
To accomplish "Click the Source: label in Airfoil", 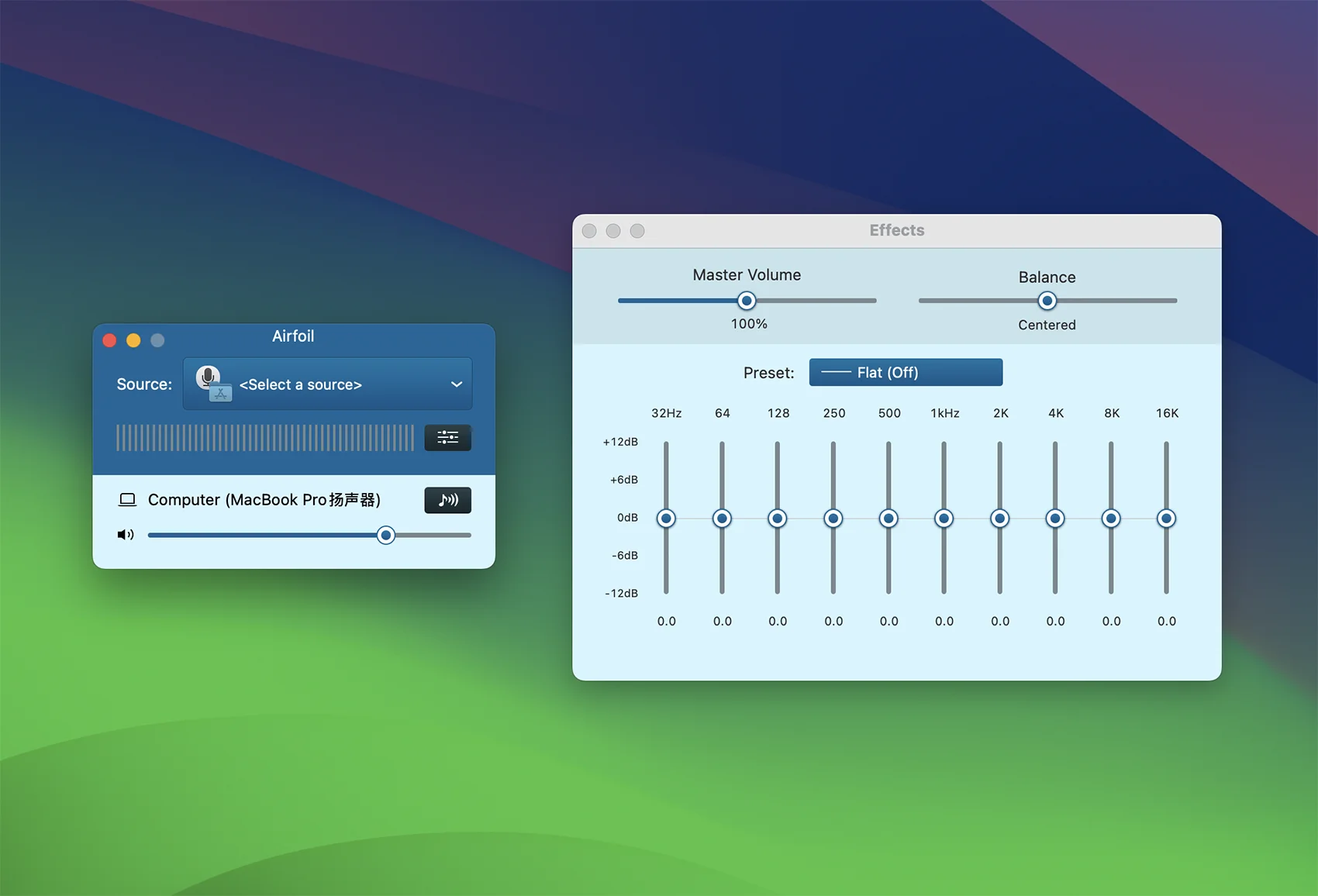I will point(144,384).
